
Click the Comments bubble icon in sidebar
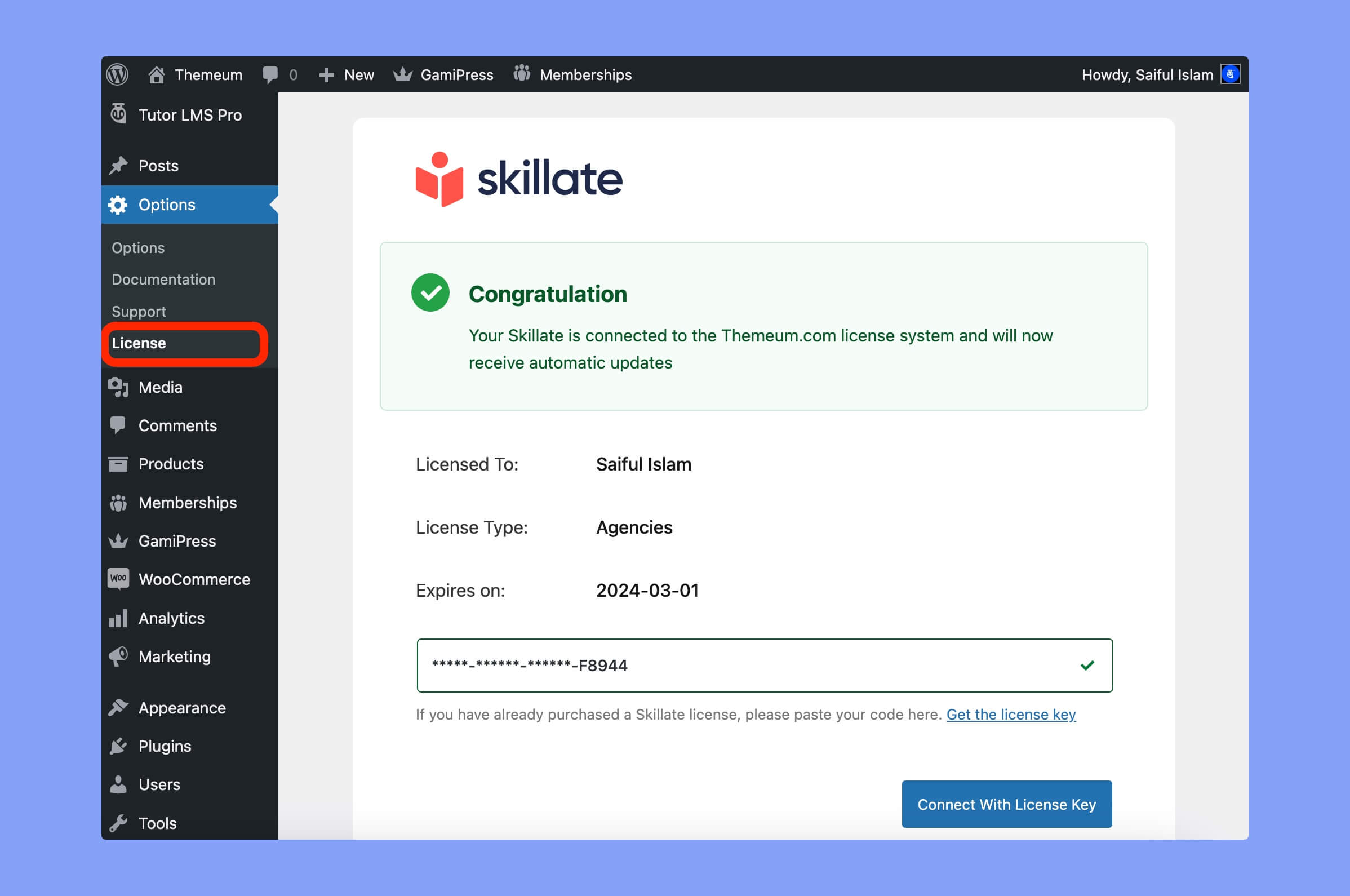tap(118, 425)
